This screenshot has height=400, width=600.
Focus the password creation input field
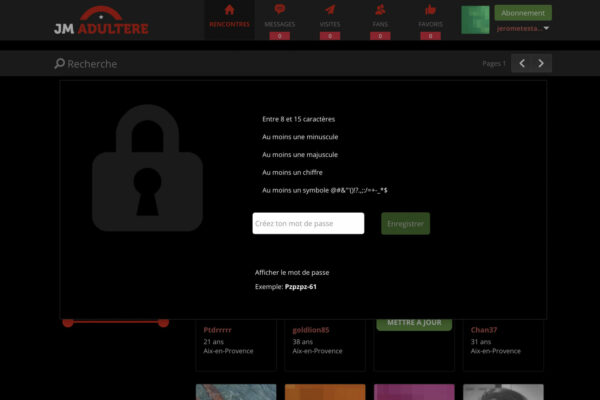(308, 224)
